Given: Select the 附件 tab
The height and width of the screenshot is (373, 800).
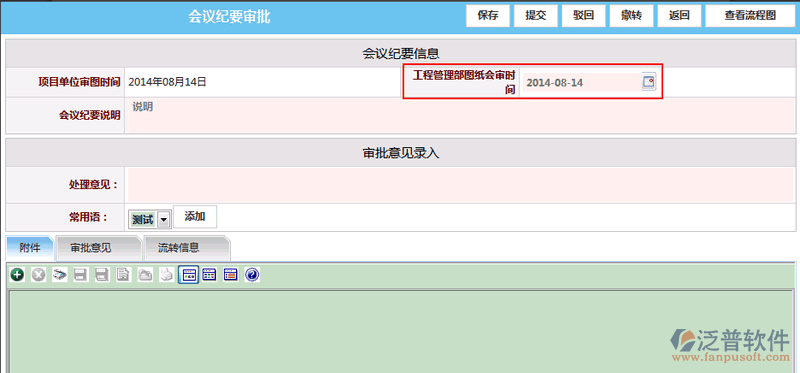Looking at the screenshot, I should [x=30, y=248].
